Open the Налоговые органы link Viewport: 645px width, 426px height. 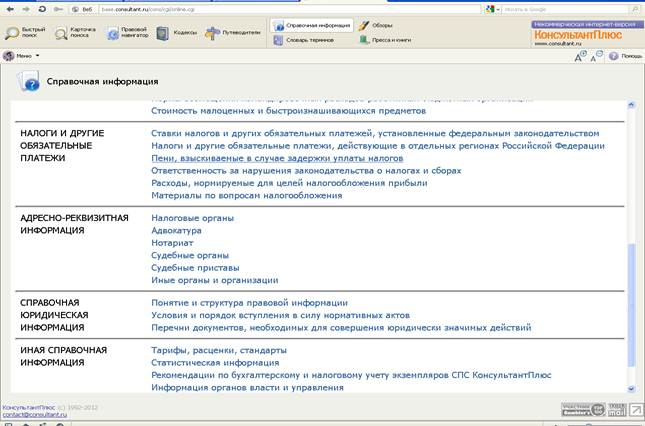point(193,218)
